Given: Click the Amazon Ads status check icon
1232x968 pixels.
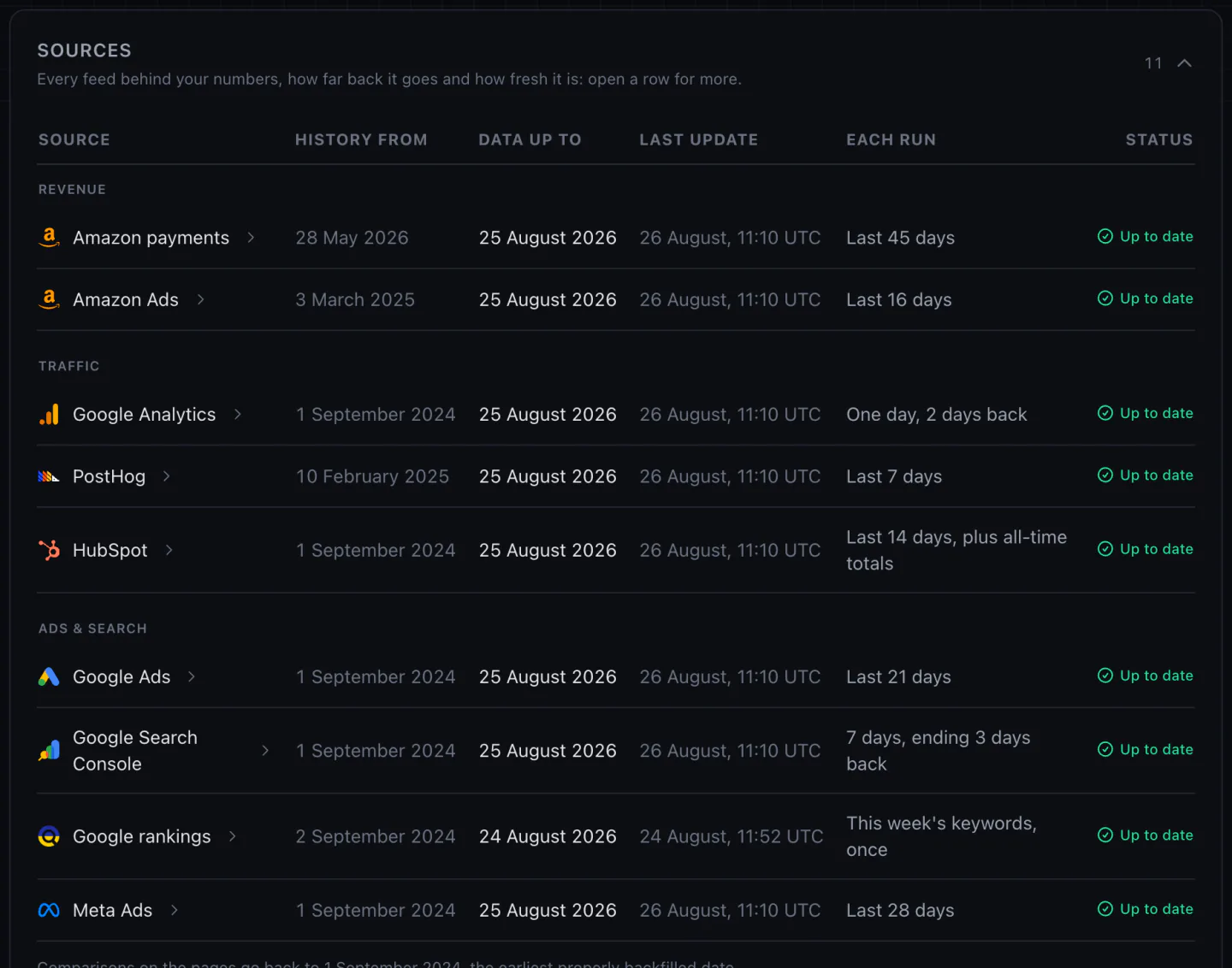Looking at the screenshot, I should 1105,298.
